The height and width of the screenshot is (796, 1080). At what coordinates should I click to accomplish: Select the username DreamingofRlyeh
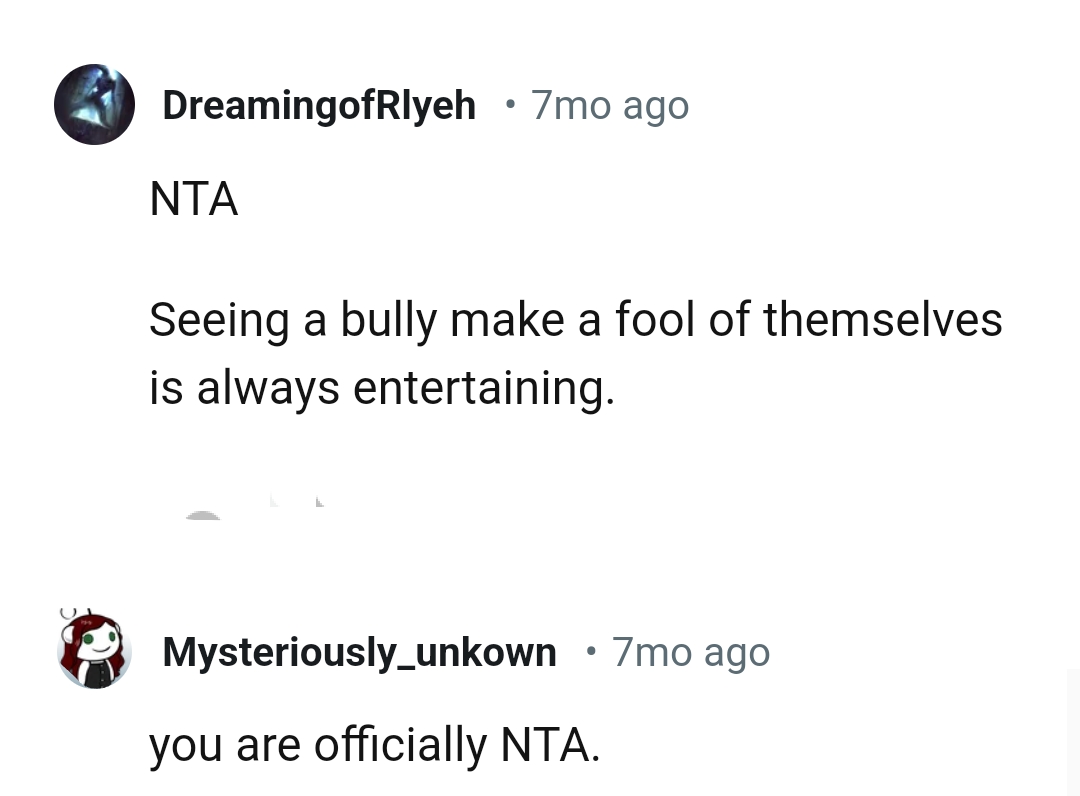click(x=319, y=105)
